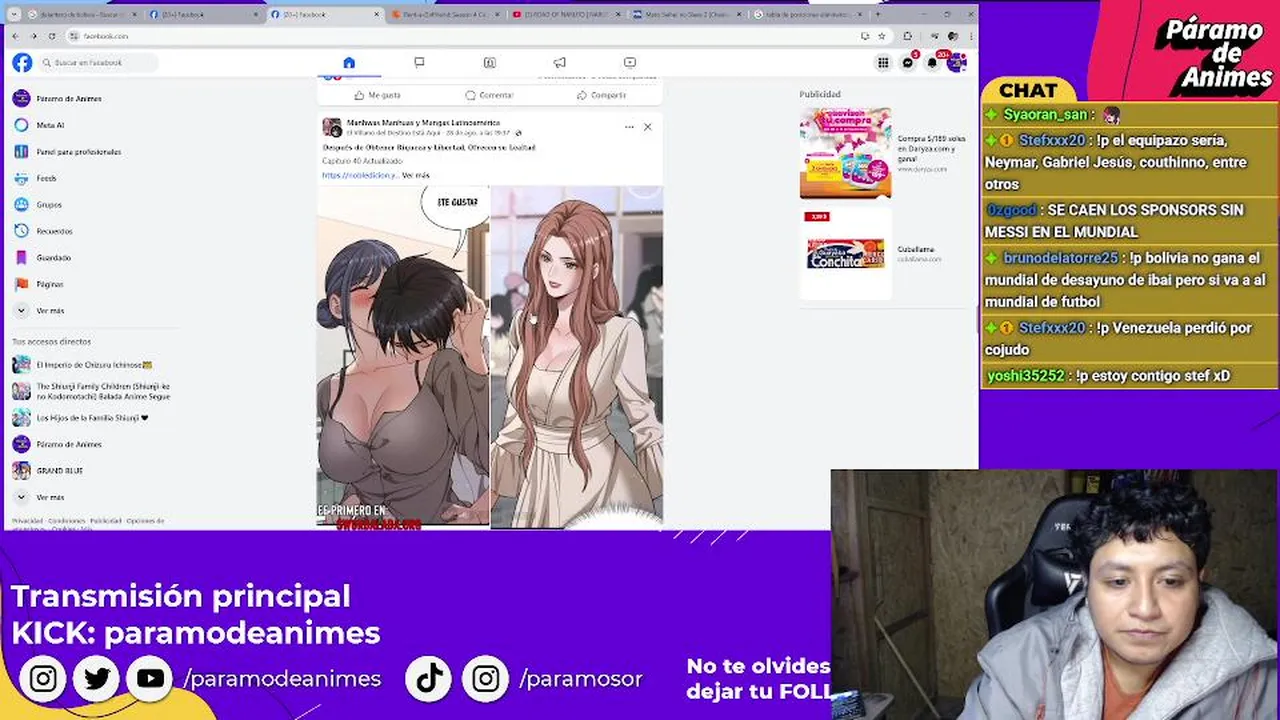The width and height of the screenshot is (1280, 720).
Task: Bookmark this page with the star icon
Action: pos(881,36)
